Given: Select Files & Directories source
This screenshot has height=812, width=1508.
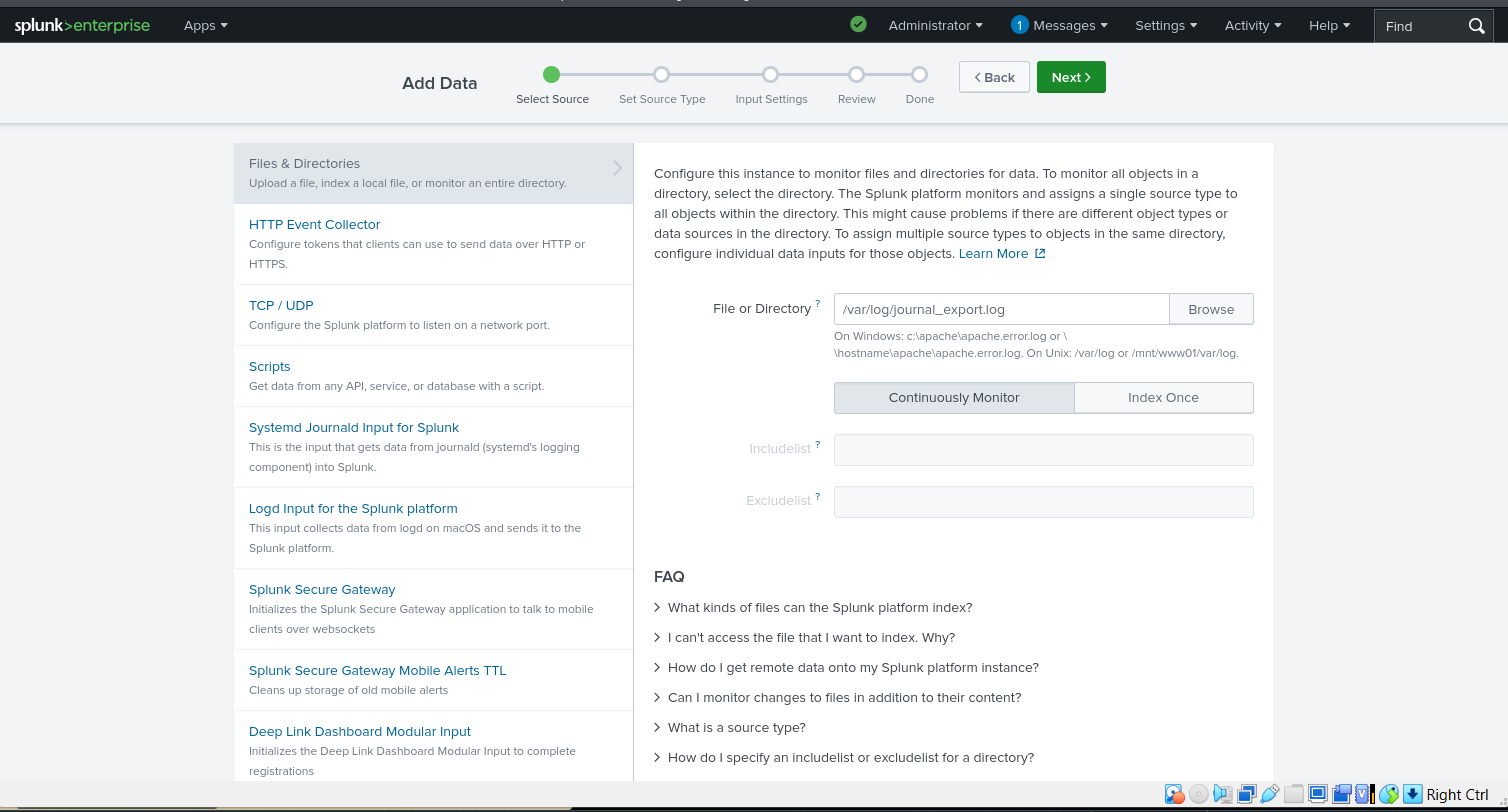Looking at the screenshot, I should (433, 173).
